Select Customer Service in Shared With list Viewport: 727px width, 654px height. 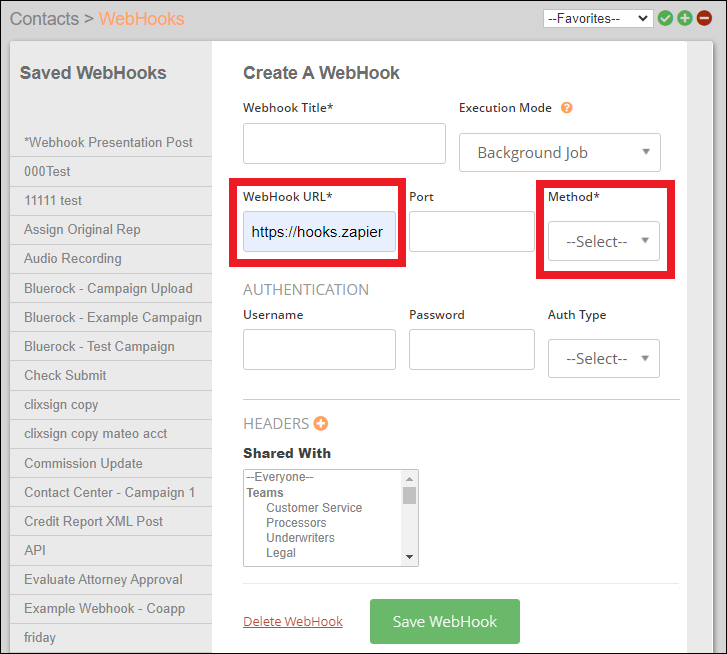click(x=314, y=508)
